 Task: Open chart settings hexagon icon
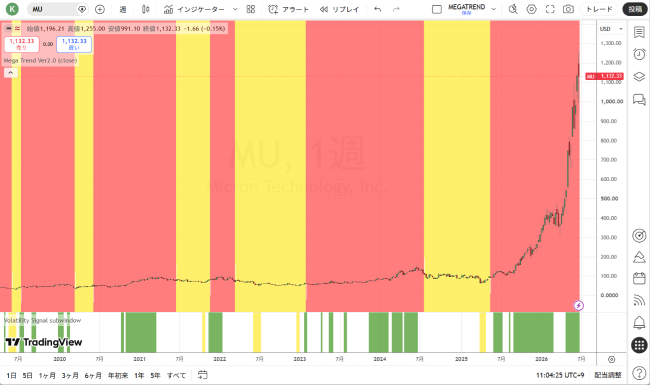coord(531,9)
